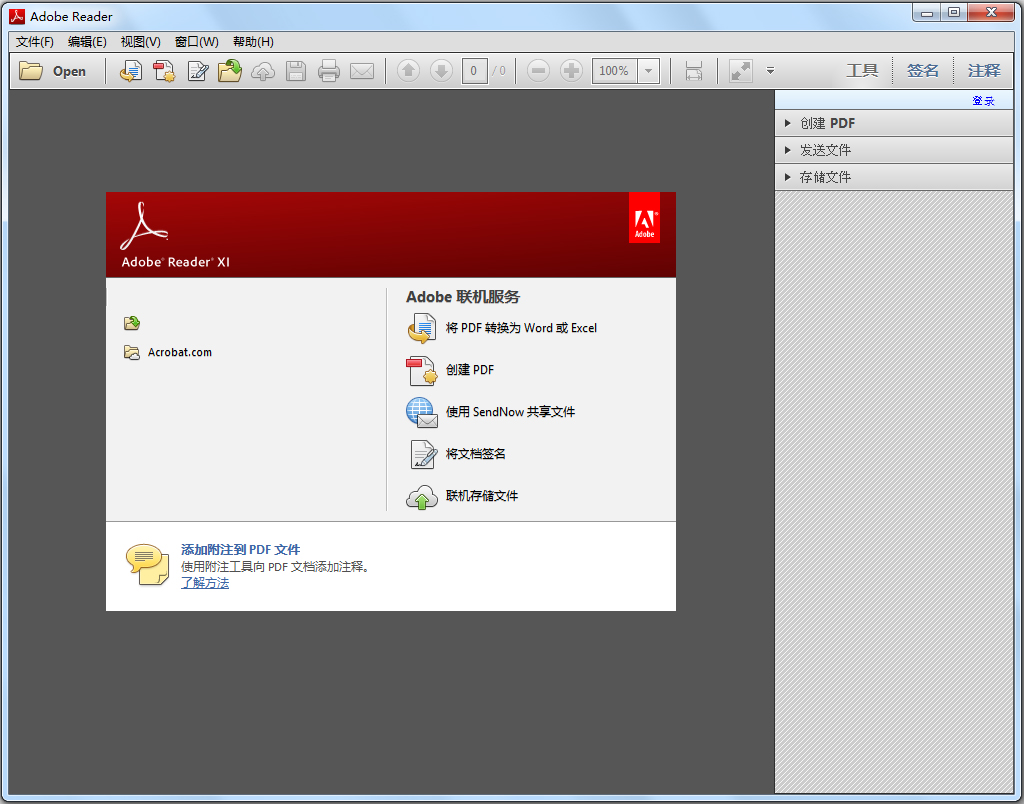Screen dimensions: 1024x804
Task: Click the 了解方法 link
Action: [205, 582]
